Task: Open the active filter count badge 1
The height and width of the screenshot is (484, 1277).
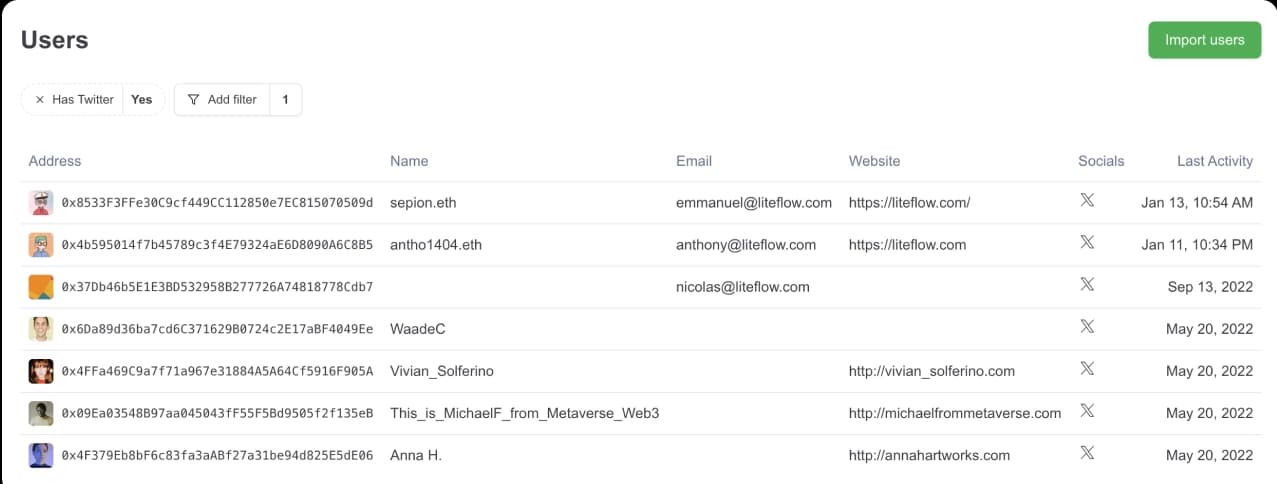Action: click(x=285, y=100)
